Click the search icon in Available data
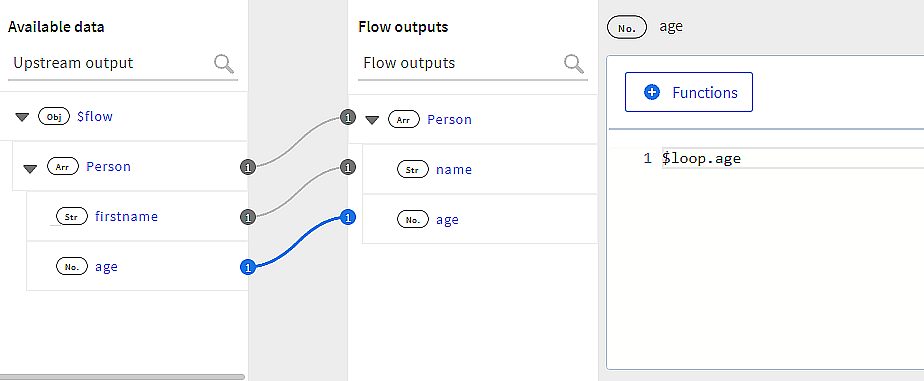This screenshot has height=381, width=924. tap(224, 63)
